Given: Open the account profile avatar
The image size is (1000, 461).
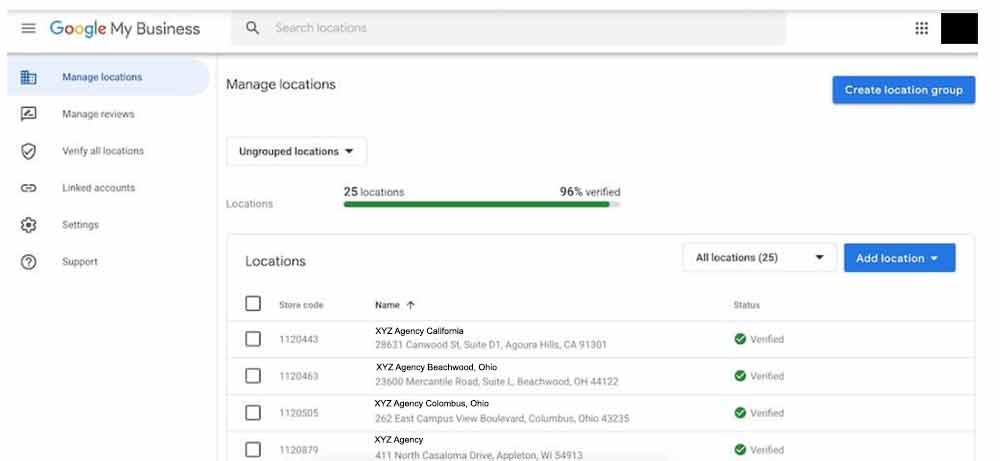Looking at the screenshot, I should point(959,29).
